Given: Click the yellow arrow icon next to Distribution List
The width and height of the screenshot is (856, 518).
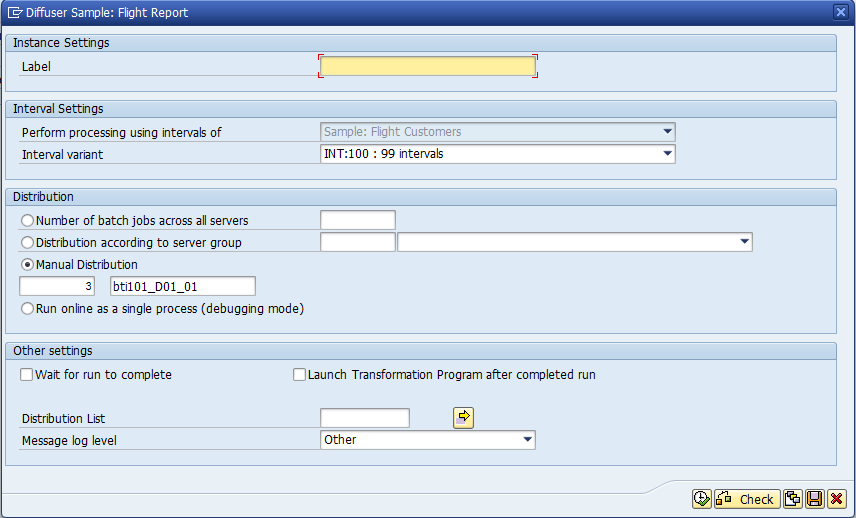Looking at the screenshot, I should (463, 418).
